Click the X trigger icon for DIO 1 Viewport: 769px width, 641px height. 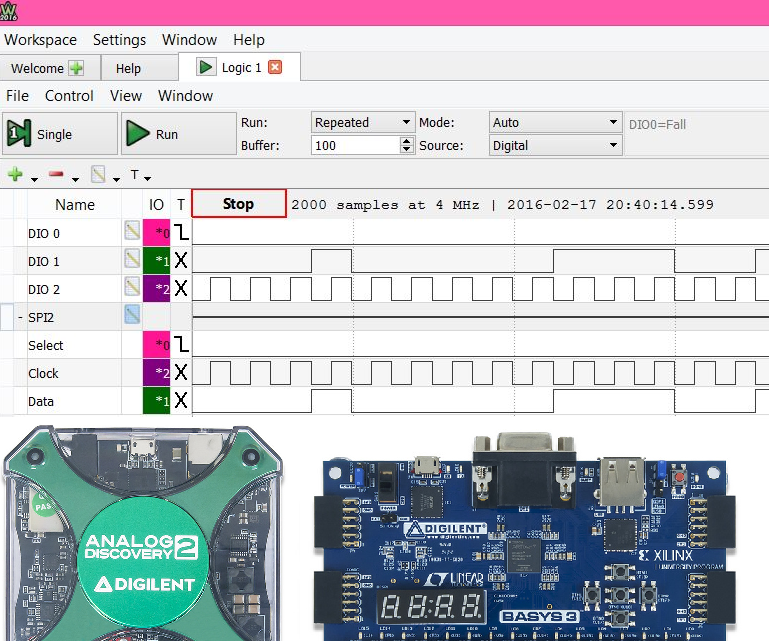click(181, 260)
